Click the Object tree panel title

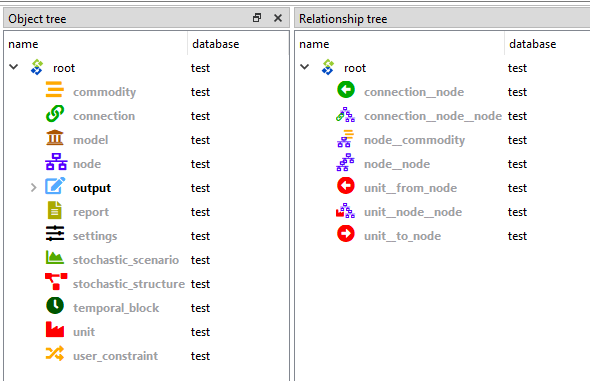[37, 19]
